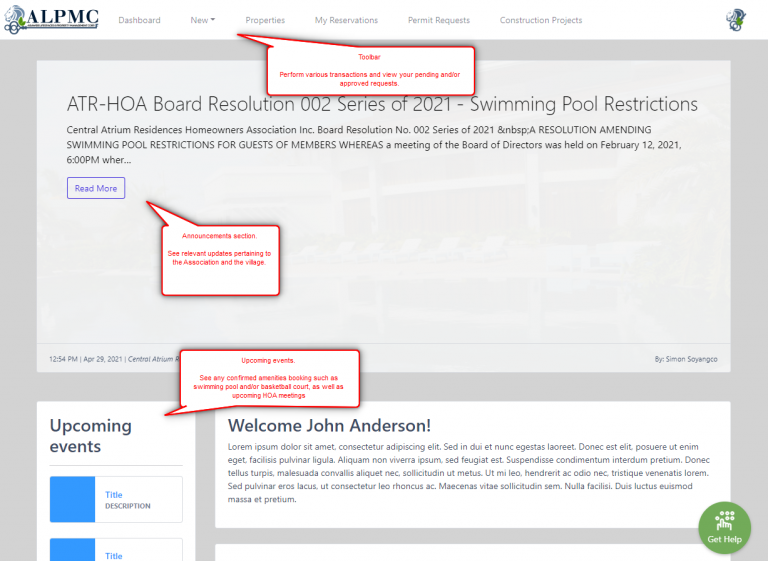Open the first upcoming event Title

coord(114,494)
